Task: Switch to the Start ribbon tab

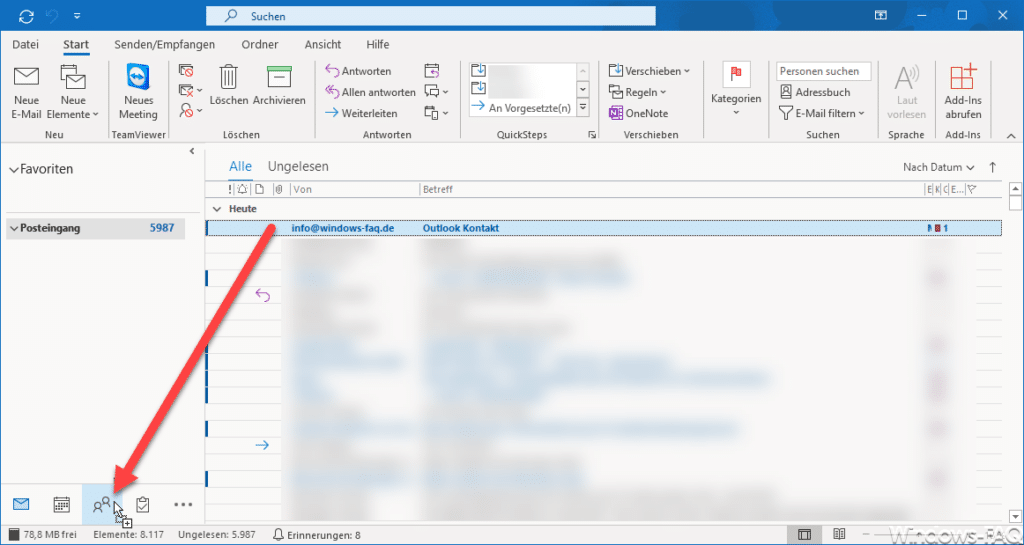Action: click(76, 44)
